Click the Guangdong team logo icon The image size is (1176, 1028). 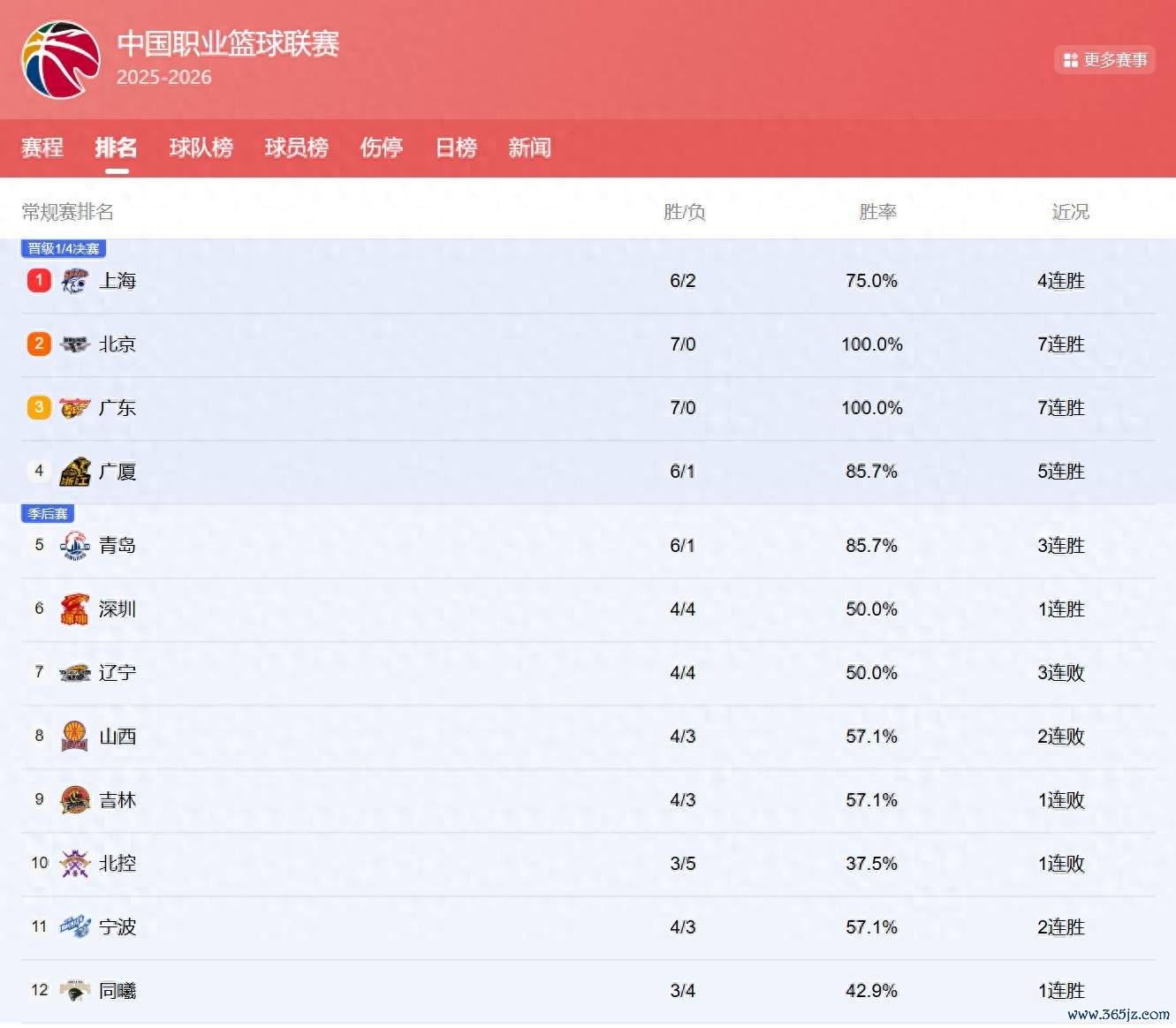[75, 408]
